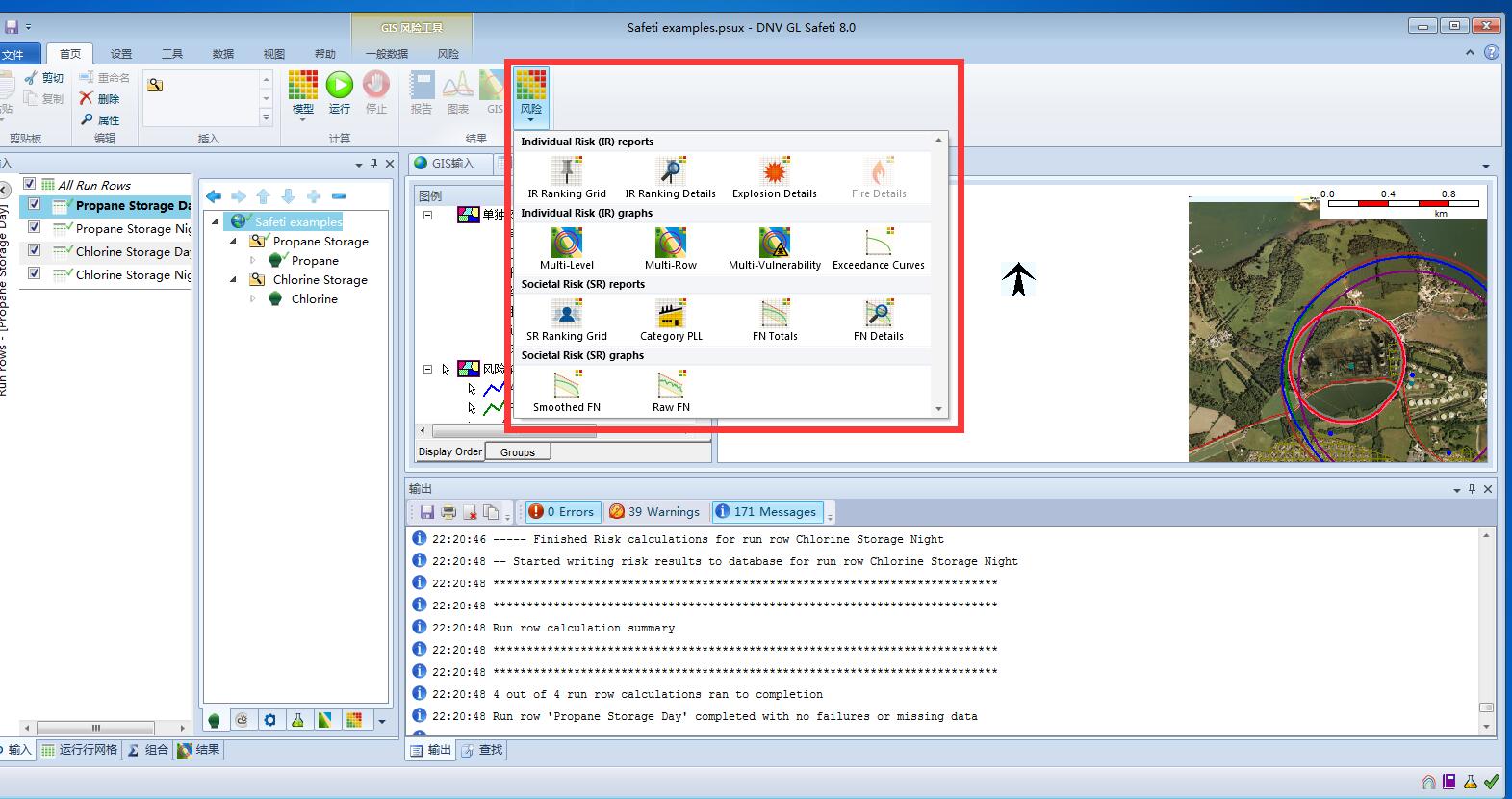Select the map tab icon below tree
Image resolution: width=1512 pixels, height=799 pixels.
(326, 720)
